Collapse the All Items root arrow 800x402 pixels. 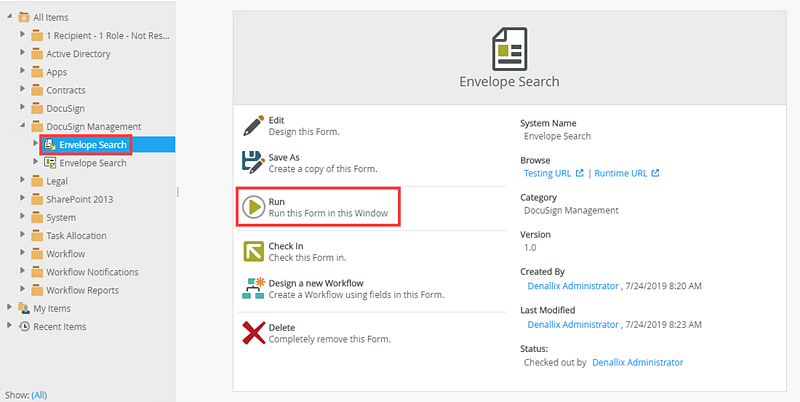pos(10,18)
